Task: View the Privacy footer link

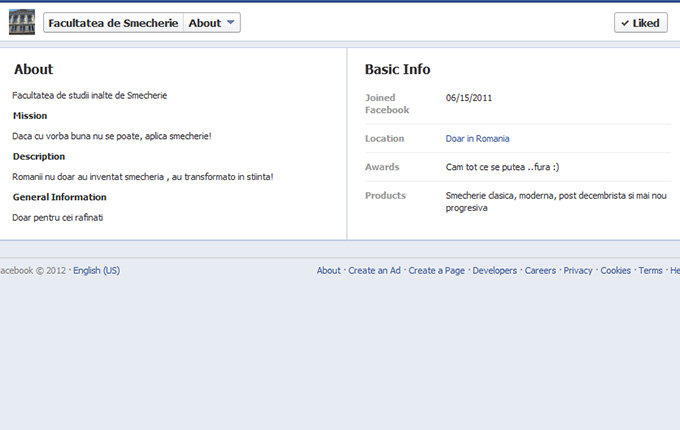Action: point(577,271)
